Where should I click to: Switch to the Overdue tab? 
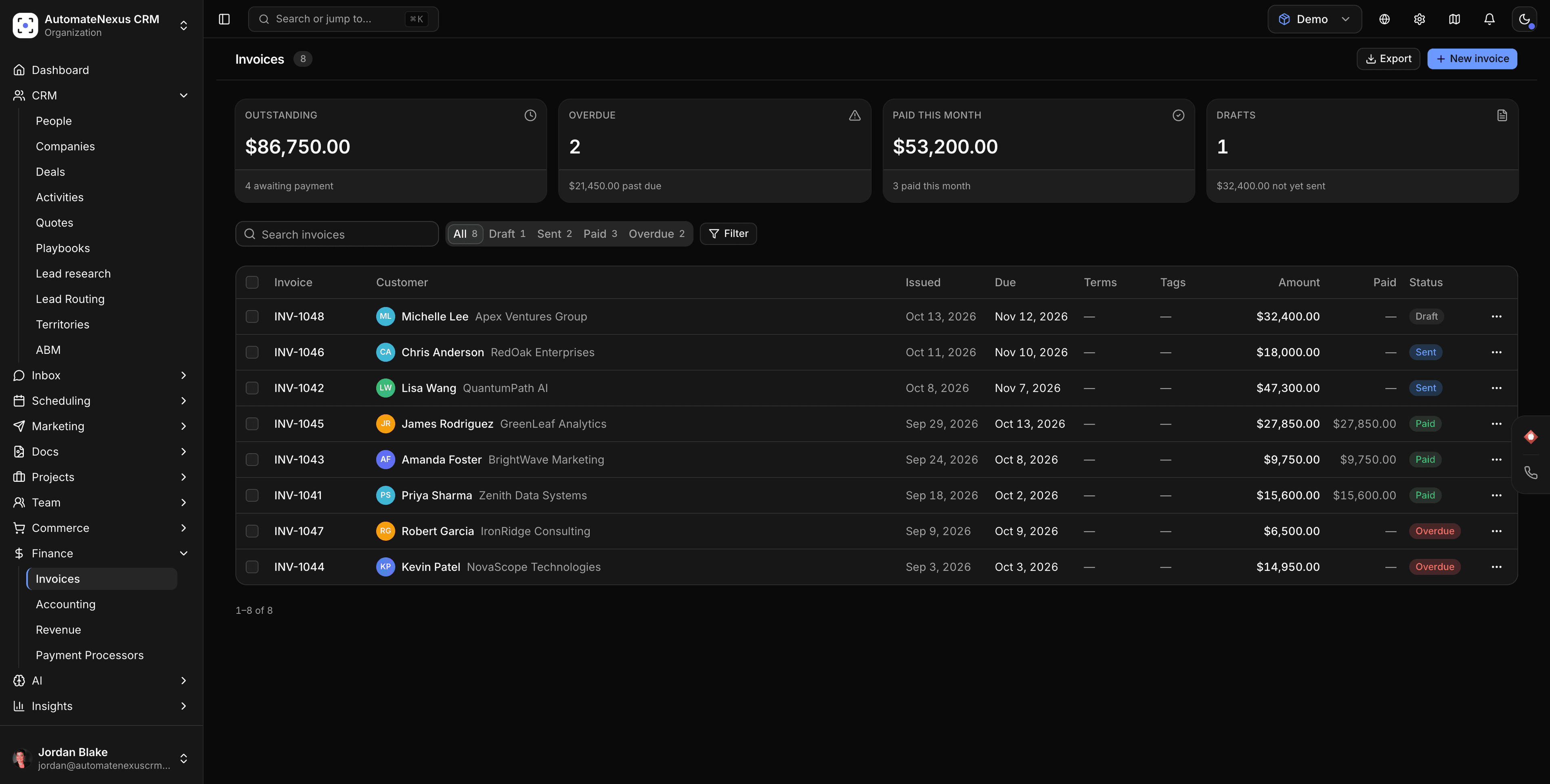[x=656, y=234]
